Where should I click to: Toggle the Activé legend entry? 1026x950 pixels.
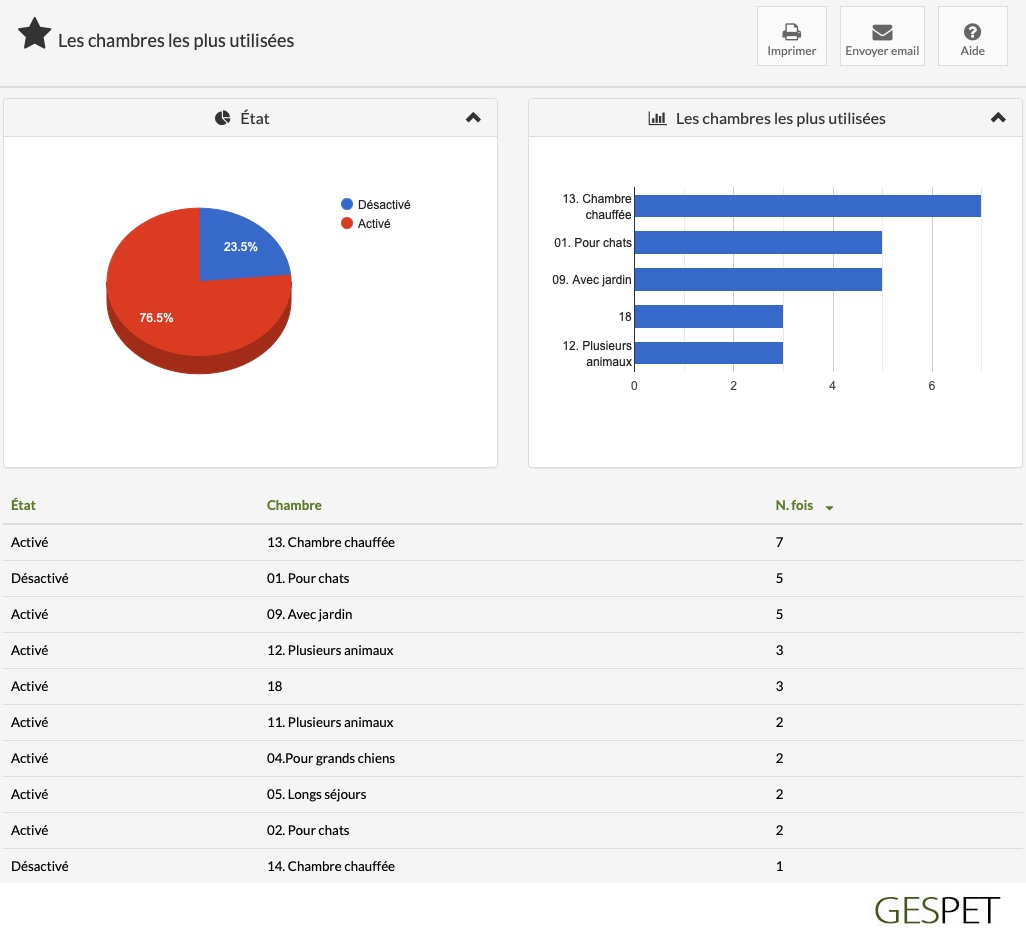[366, 223]
